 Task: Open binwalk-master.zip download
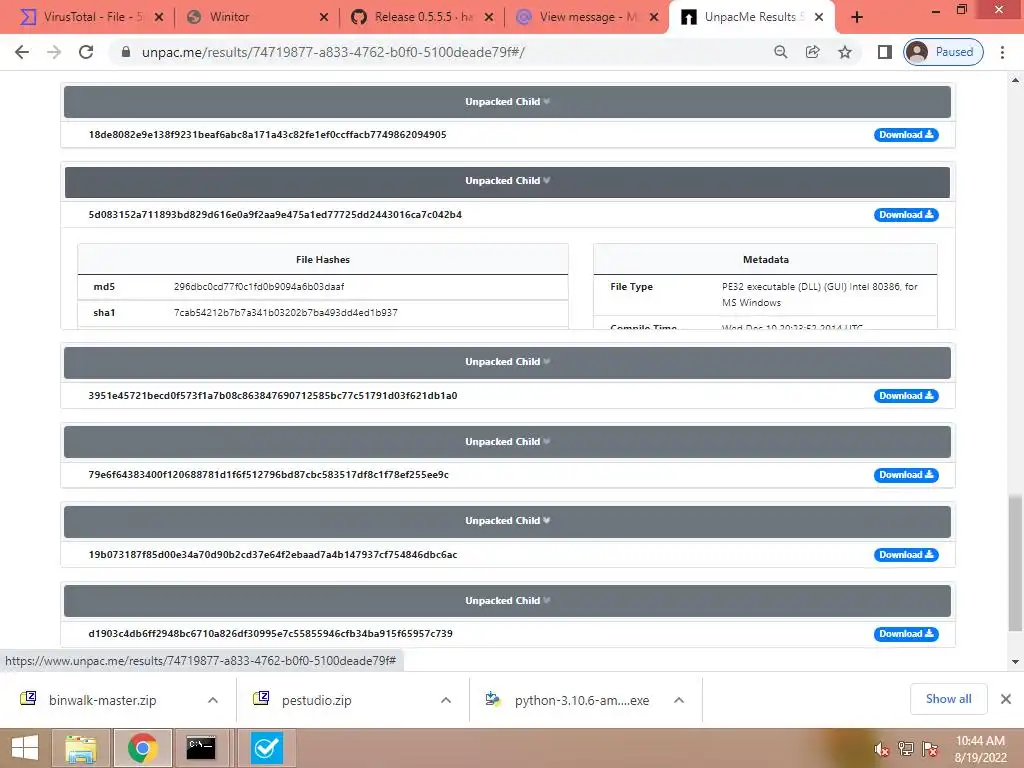[103, 700]
